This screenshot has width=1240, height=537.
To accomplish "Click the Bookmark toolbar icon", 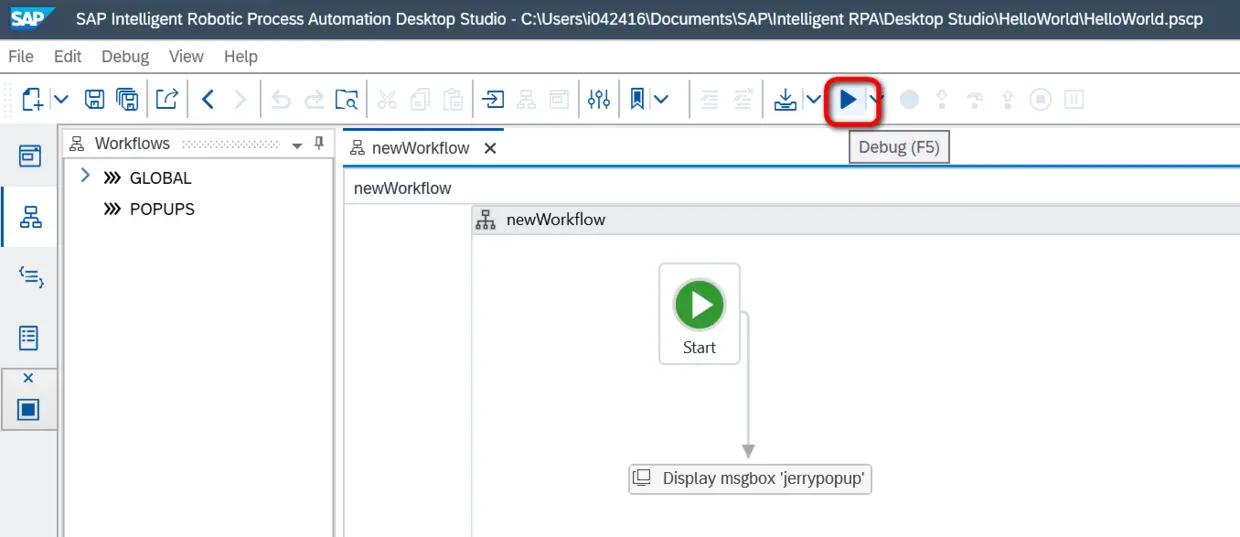I will 637,99.
